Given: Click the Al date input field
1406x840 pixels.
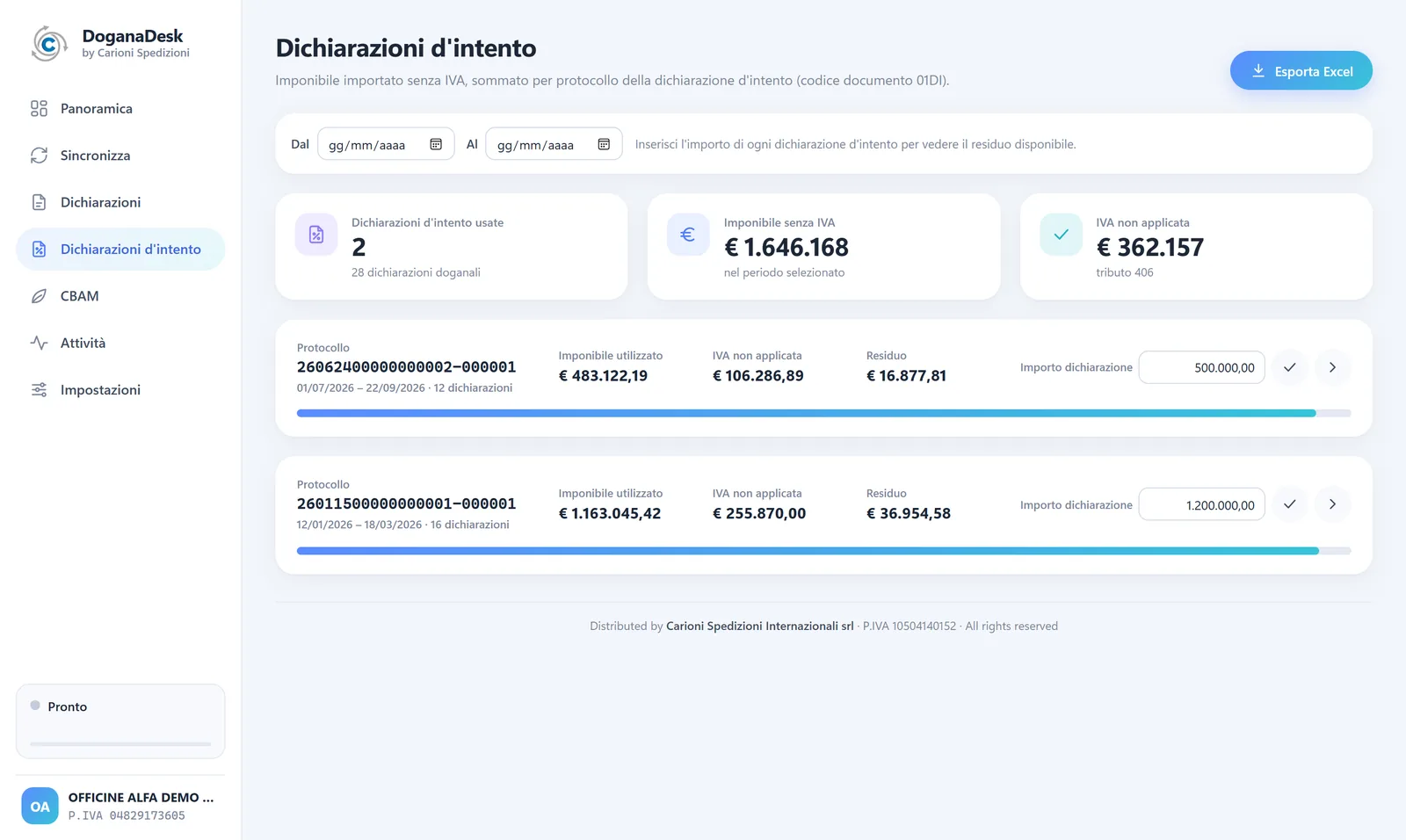Looking at the screenshot, I should (554, 144).
